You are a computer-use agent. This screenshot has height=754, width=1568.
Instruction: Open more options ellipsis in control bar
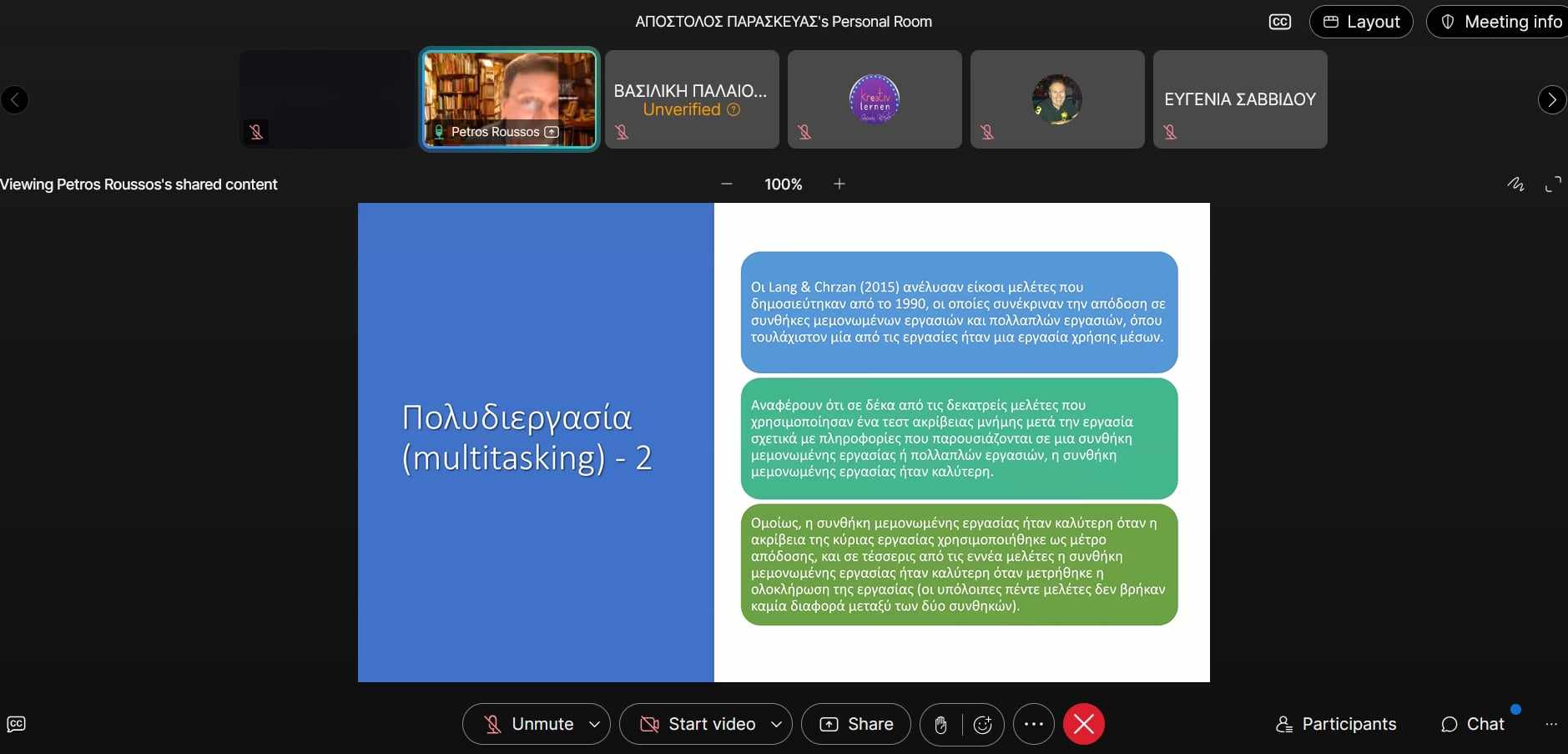[1034, 724]
